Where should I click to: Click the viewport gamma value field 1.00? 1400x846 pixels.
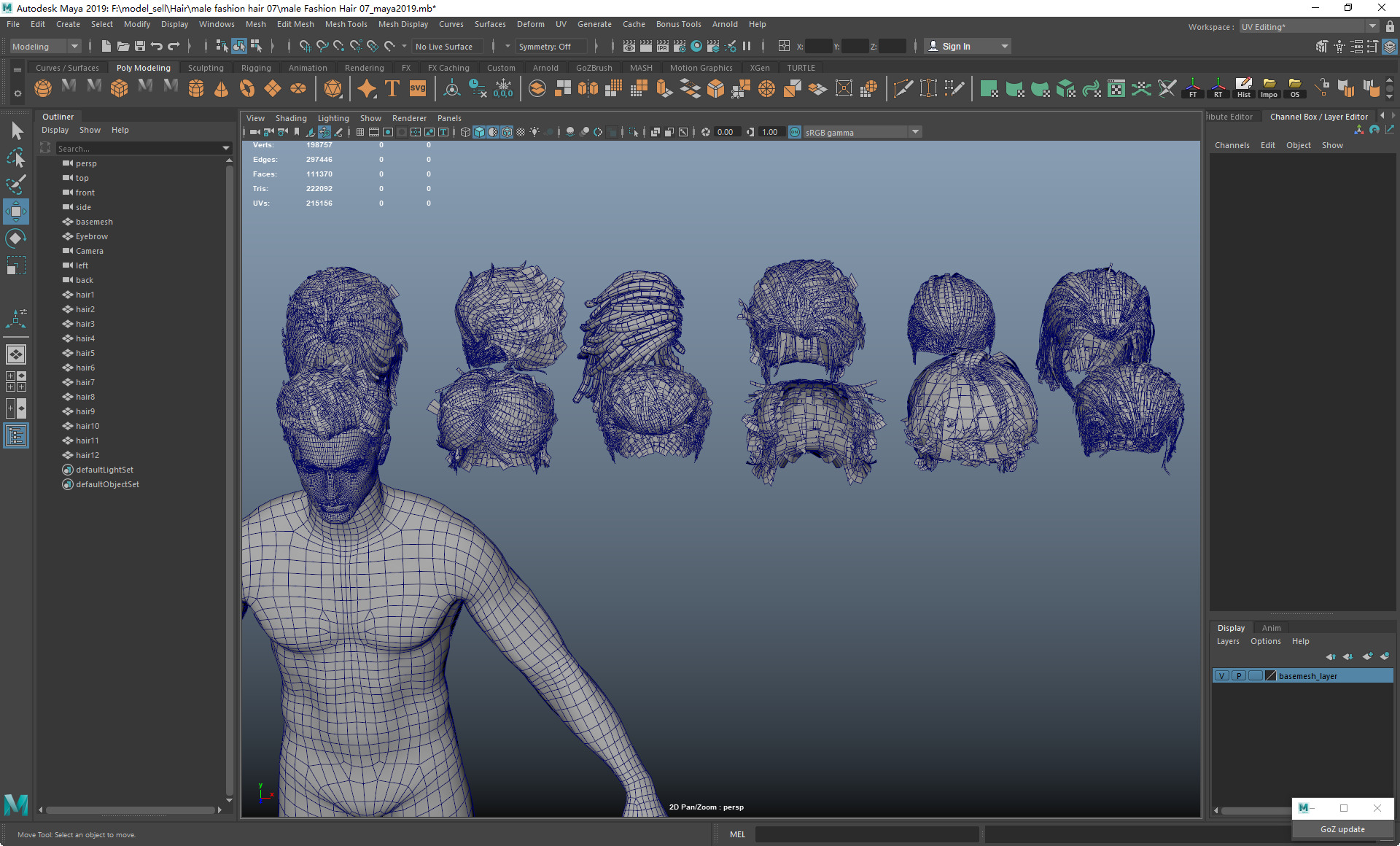(x=771, y=132)
